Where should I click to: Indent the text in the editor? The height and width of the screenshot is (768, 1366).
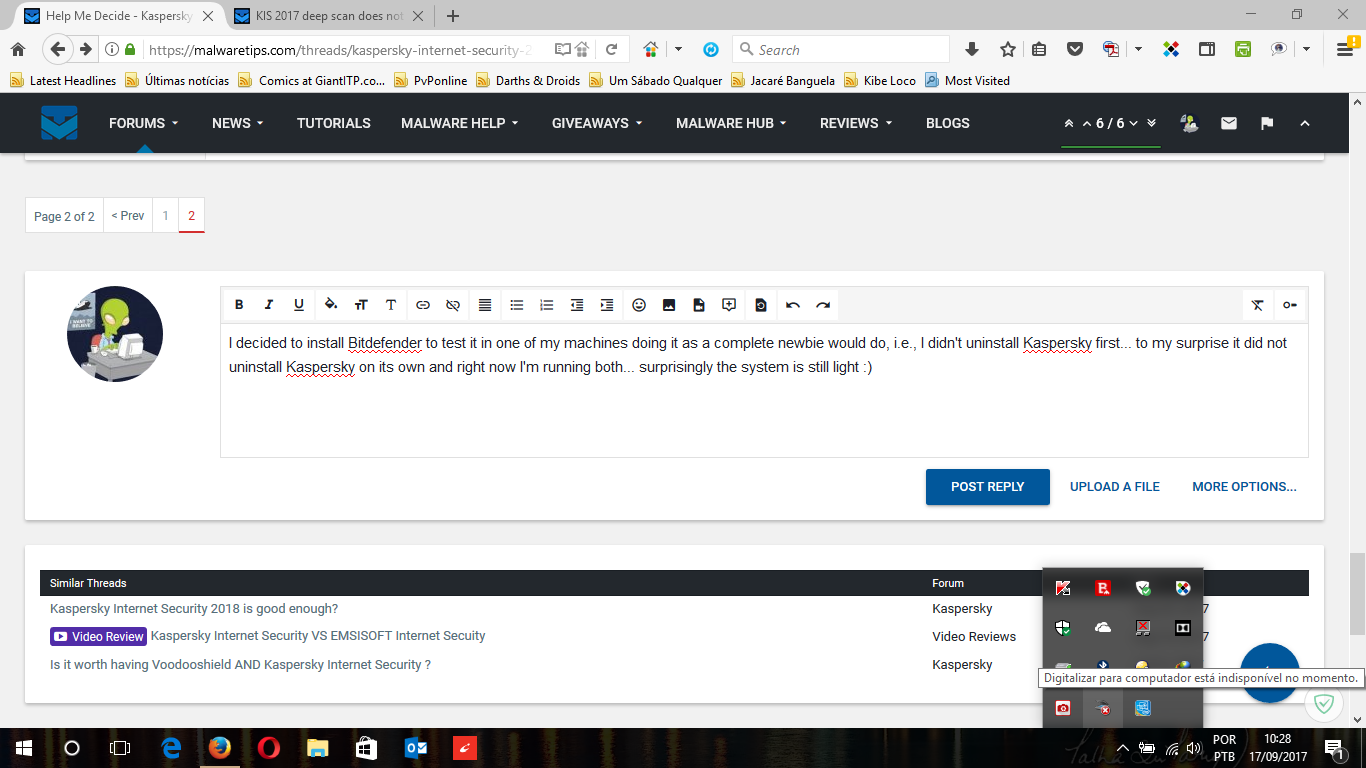pos(607,305)
